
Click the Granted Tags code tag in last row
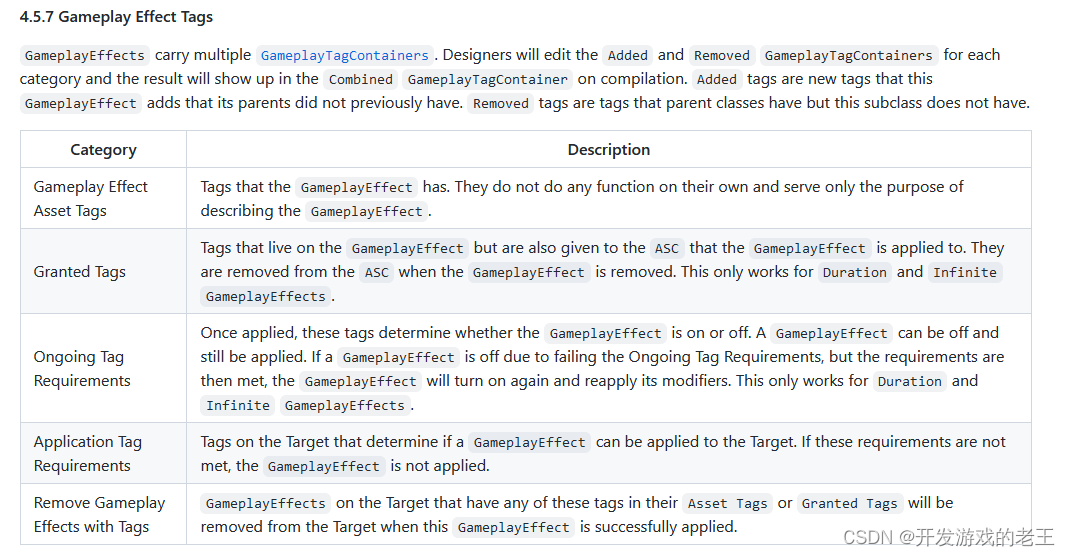click(x=850, y=503)
